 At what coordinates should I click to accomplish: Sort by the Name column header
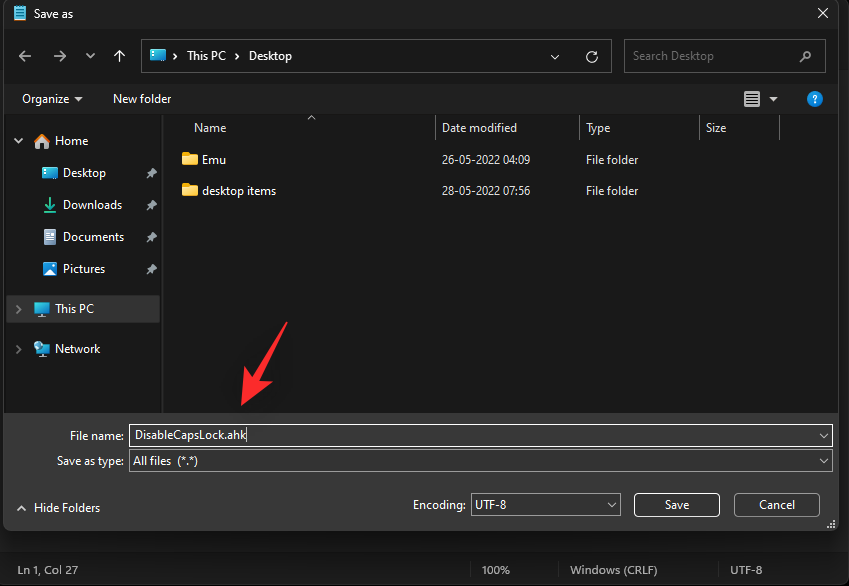click(x=210, y=128)
